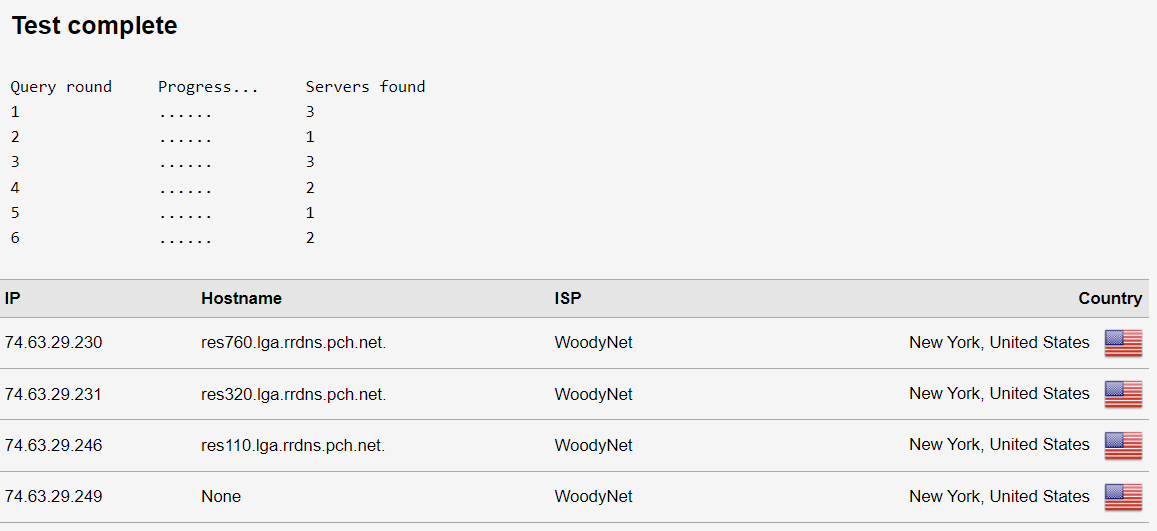Click WoodyNet ISP in first row
The width and height of the screenshot is (1157, 531).
(593, 343)
